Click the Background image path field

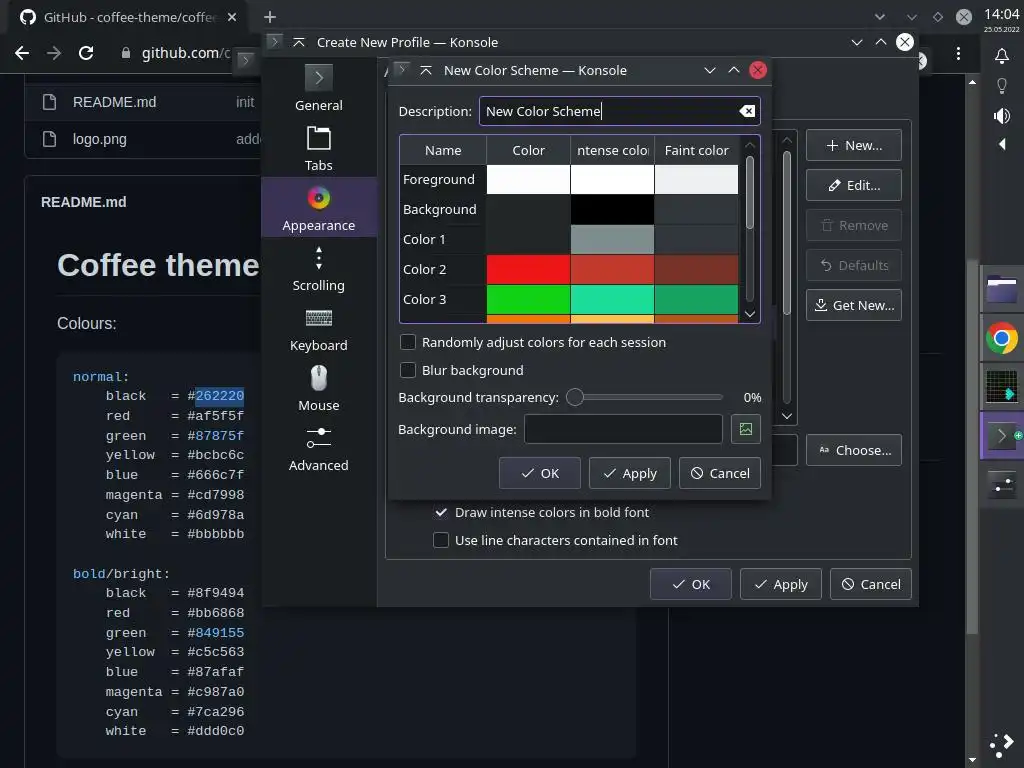623,429
